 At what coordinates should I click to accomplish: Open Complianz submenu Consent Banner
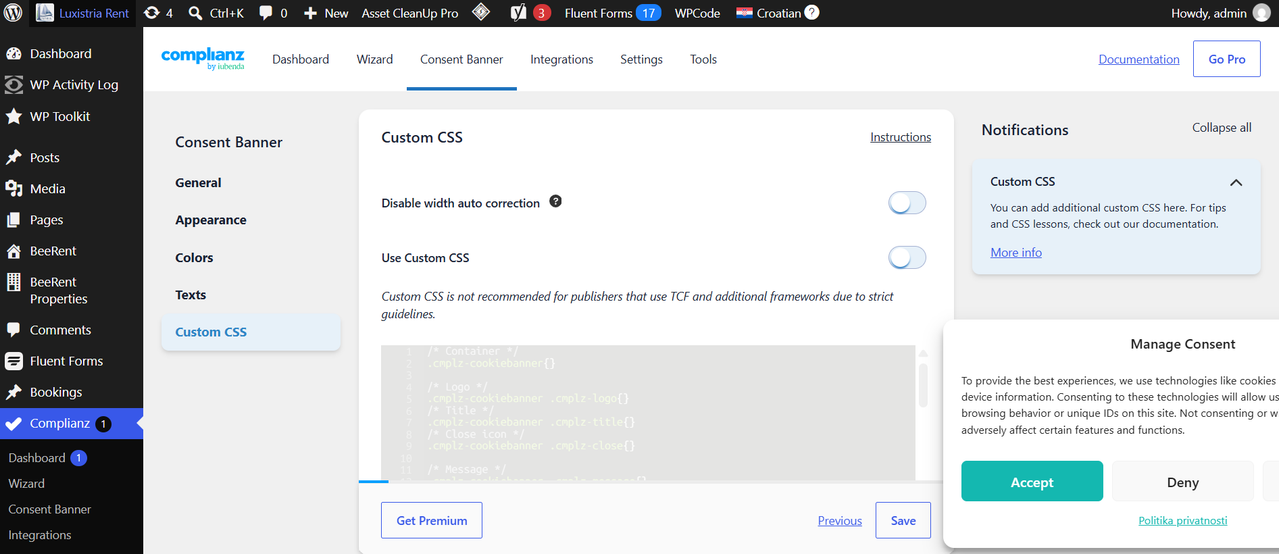click(49, 509)
